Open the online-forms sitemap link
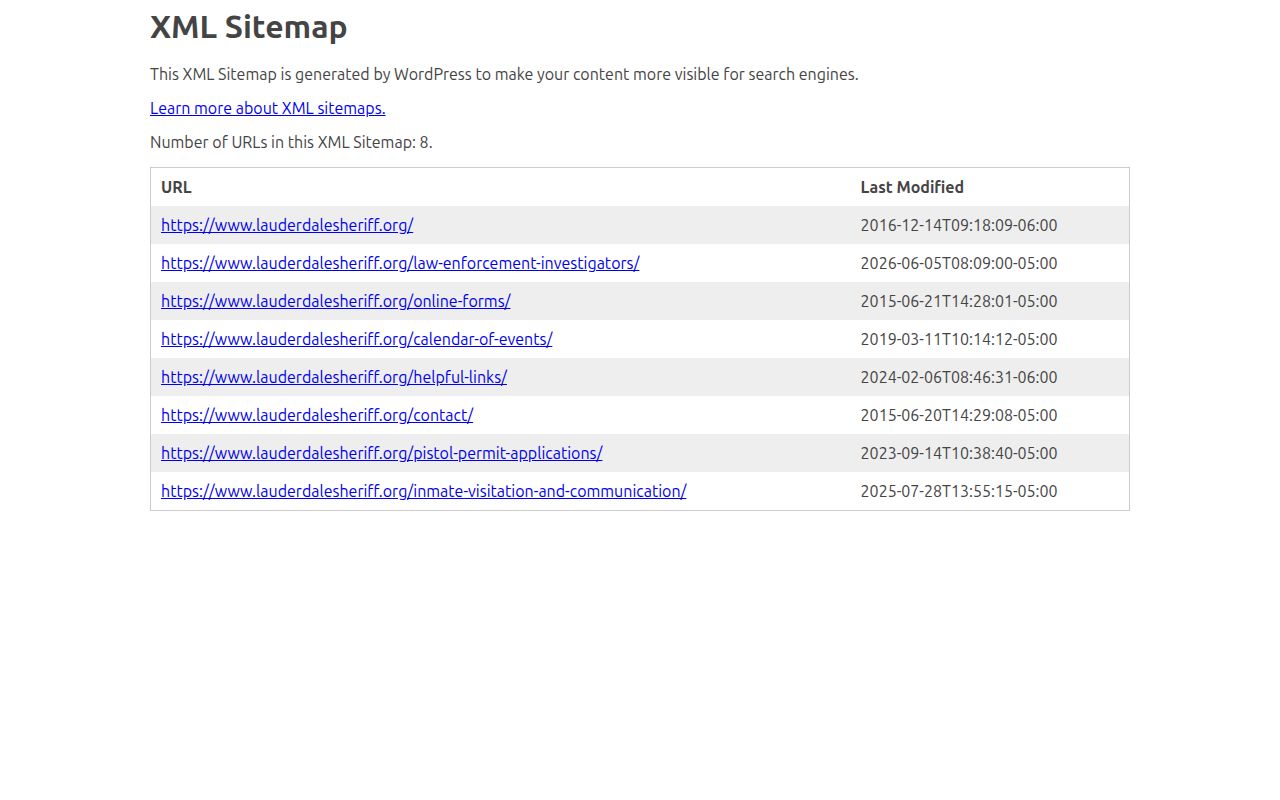This screenshot has height=800, width=1280. click(336, 301)
